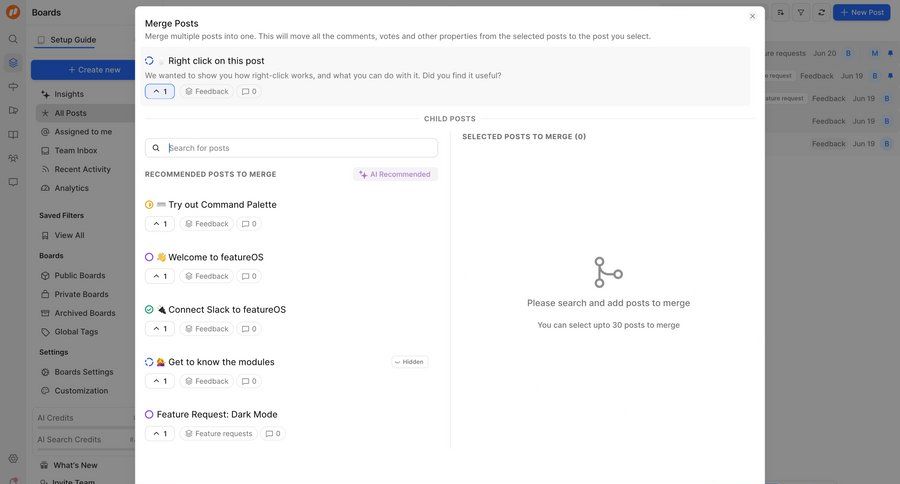Upvote Try out Command Palette post
This screenshot has height=484, width=900.
[160, 224]
